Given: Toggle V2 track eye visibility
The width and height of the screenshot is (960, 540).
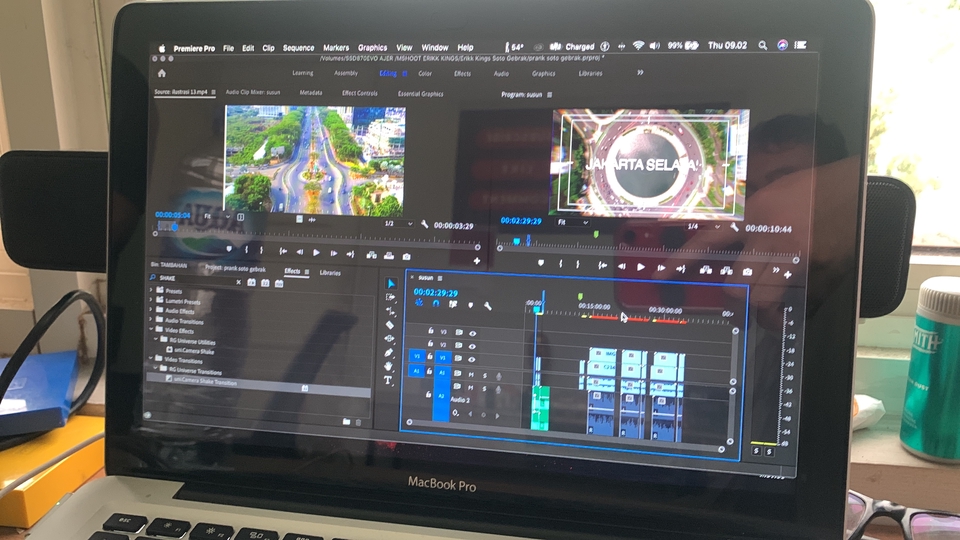Looking at the screenshot, I should [472, 346].
